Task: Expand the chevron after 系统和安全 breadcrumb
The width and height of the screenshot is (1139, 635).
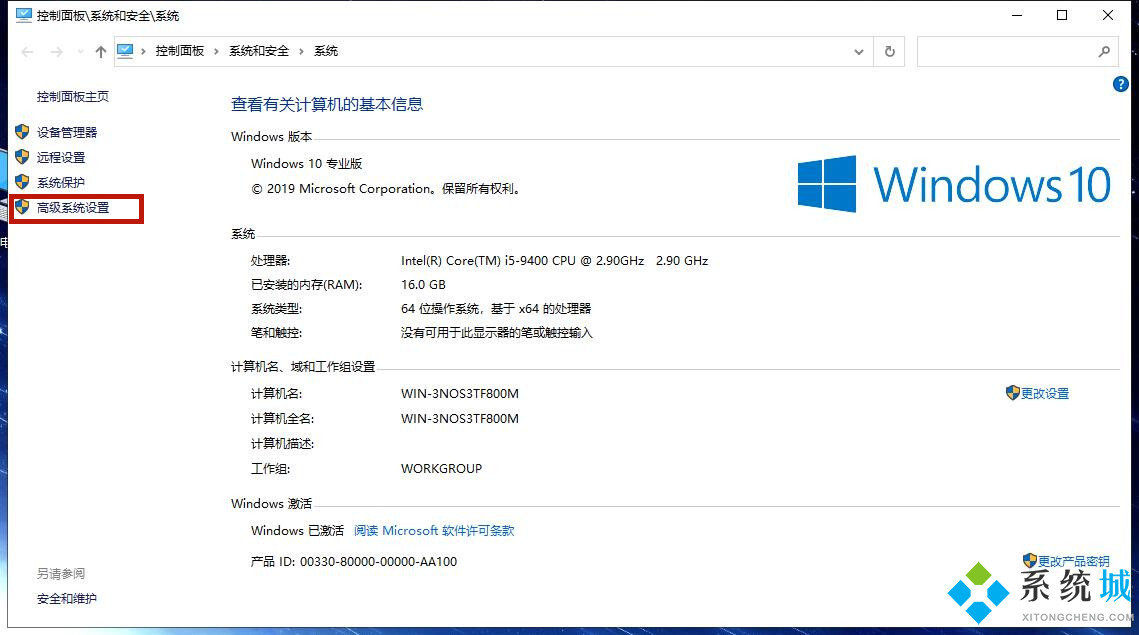Action: point(301,51)
